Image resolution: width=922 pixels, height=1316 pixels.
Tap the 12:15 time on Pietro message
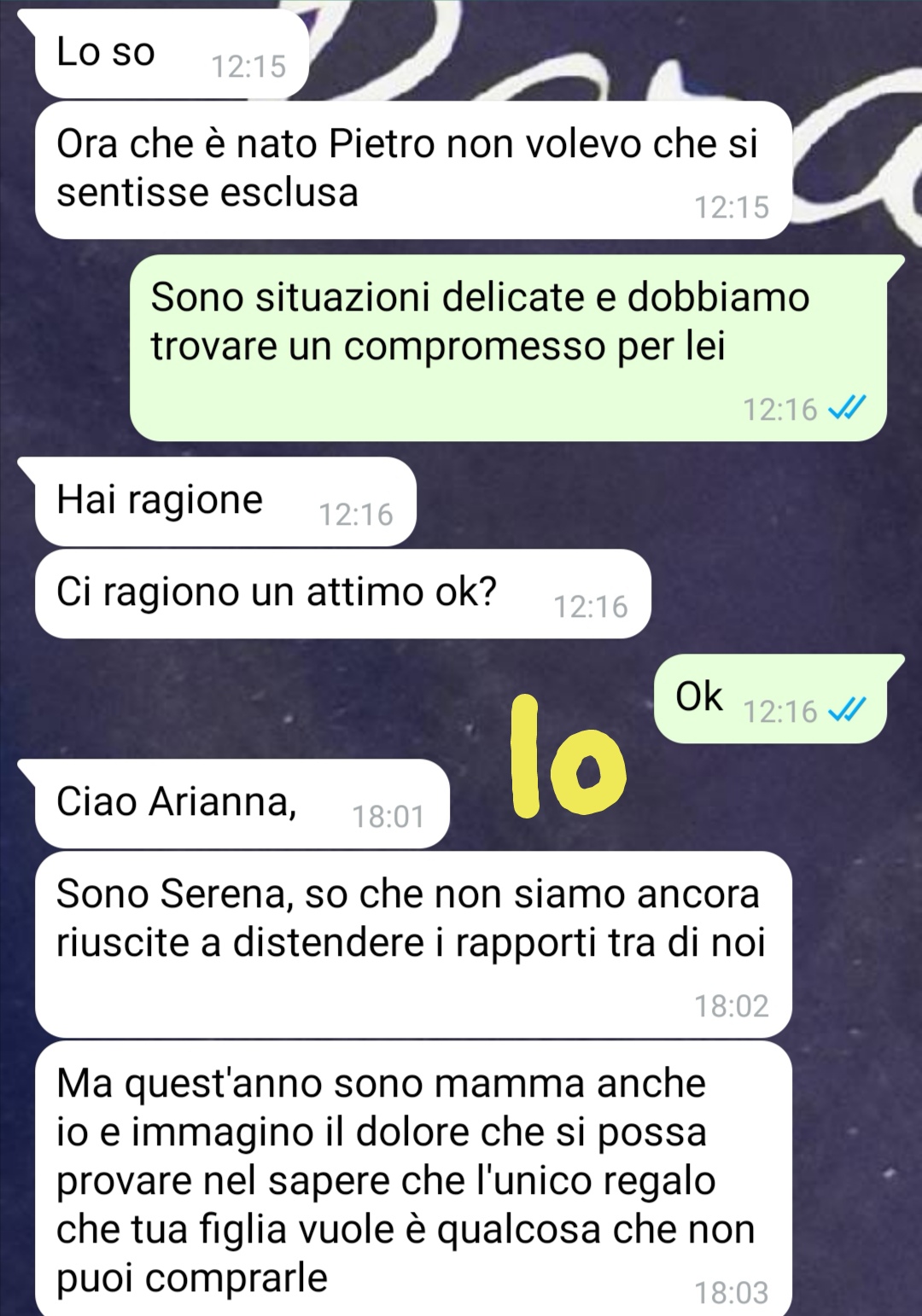click(x=731, y=207)
